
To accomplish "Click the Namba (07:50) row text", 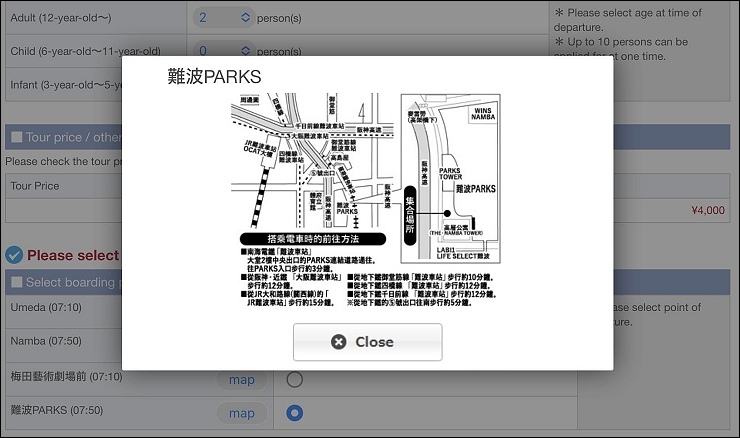I will click(x=46, y=341).
